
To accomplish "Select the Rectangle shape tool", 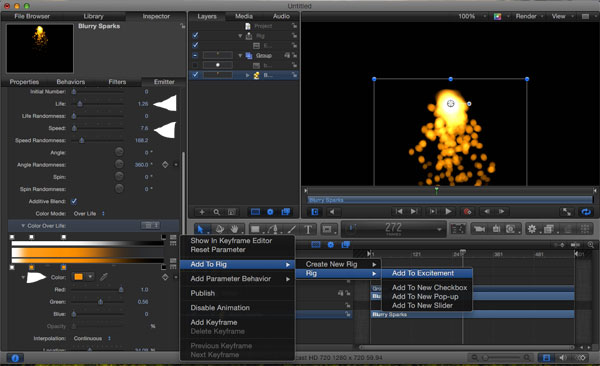I will click(255, 229).
